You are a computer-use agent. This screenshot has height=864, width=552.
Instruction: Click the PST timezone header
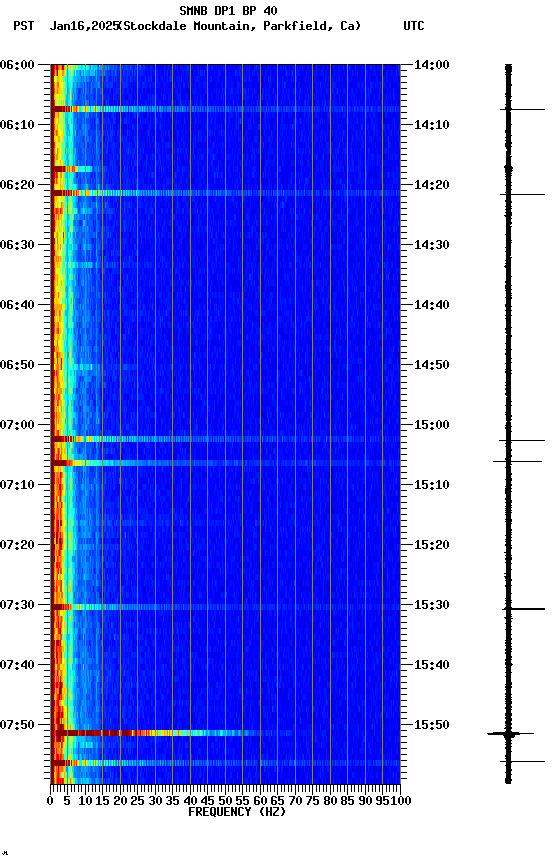24,26
